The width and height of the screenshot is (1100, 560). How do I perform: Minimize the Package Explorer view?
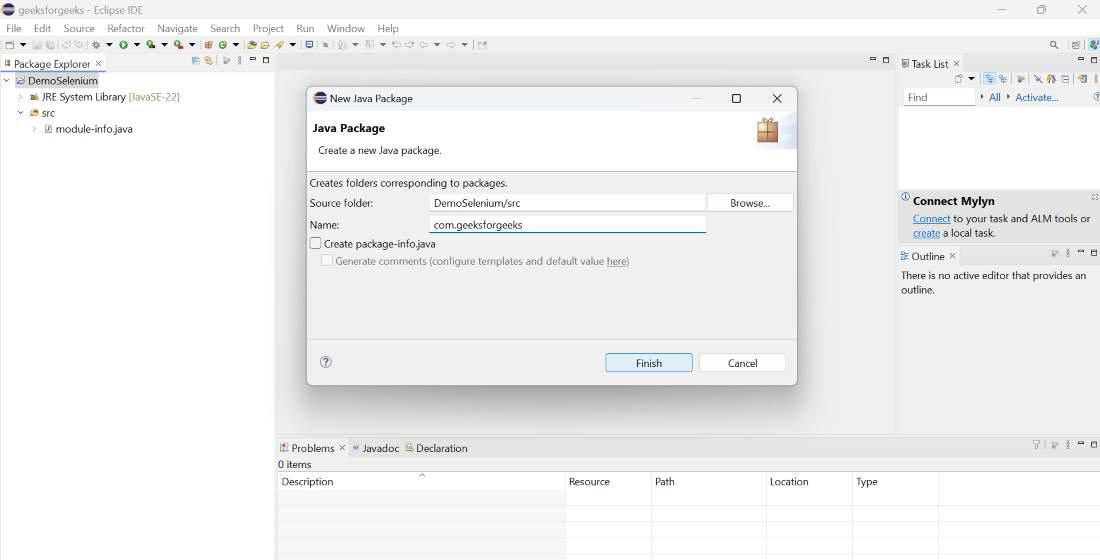pyautogui.click(x=253, y=60)
